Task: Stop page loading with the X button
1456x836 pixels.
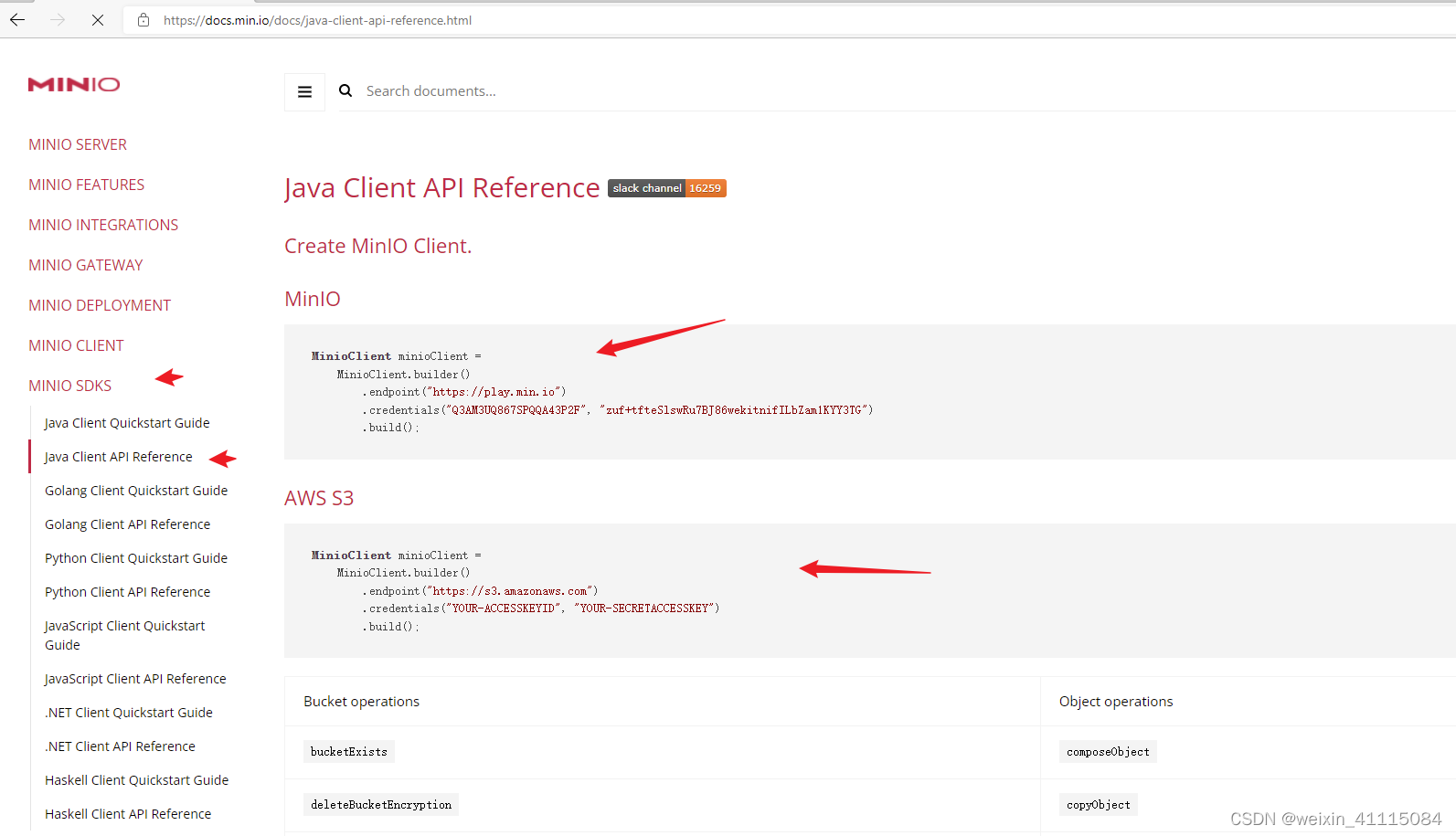Action: coord(98,19)
